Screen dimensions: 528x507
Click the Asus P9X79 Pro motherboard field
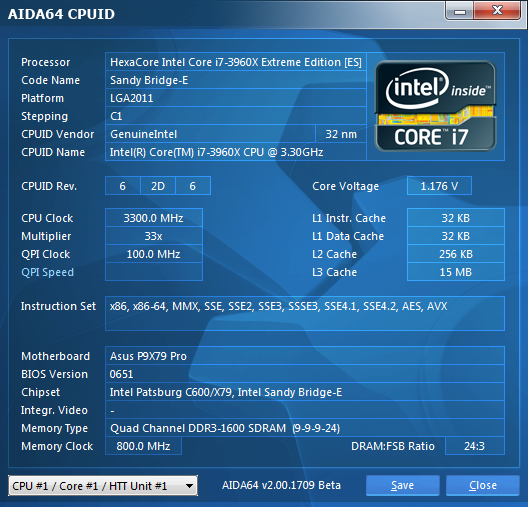[305, 356]
